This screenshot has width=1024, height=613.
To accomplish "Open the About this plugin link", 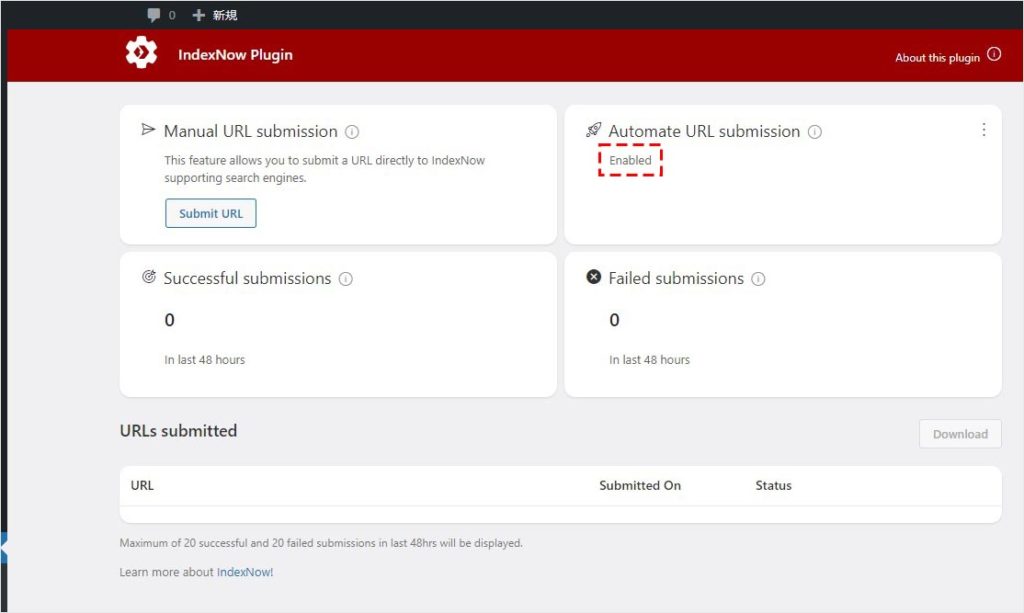I will point(937,58).
